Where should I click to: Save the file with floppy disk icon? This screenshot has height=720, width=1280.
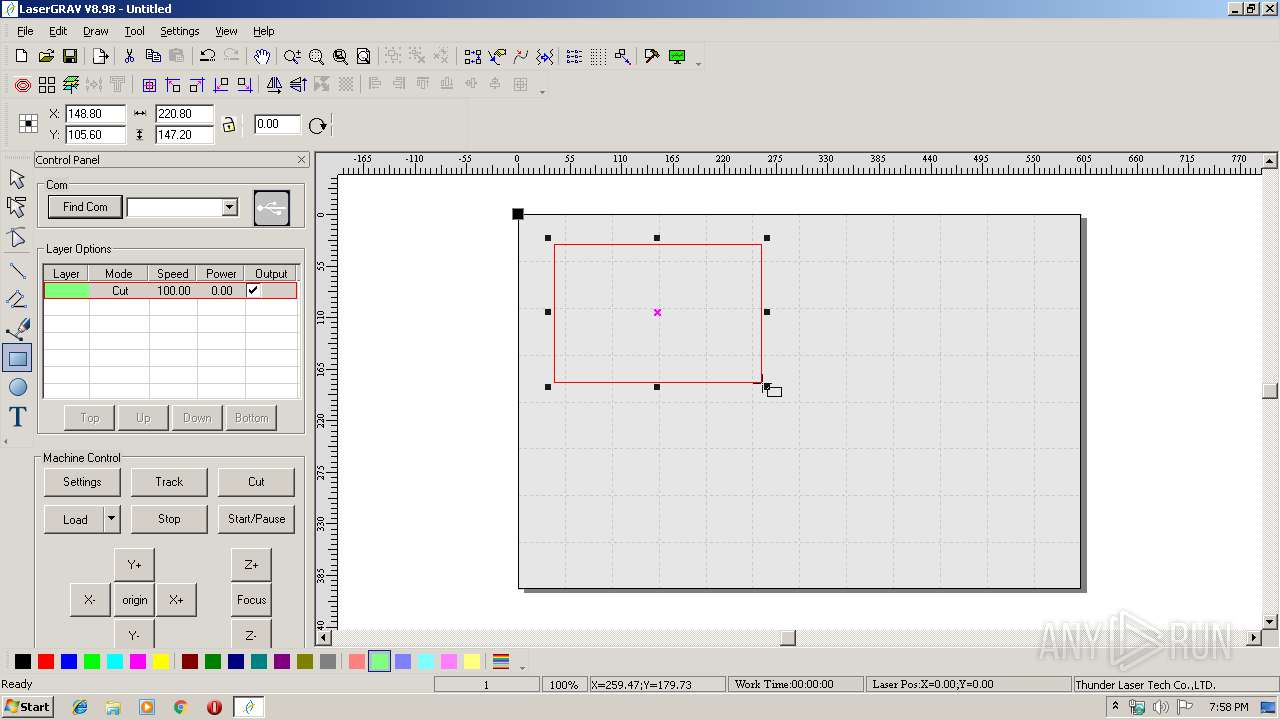(70, 57)
